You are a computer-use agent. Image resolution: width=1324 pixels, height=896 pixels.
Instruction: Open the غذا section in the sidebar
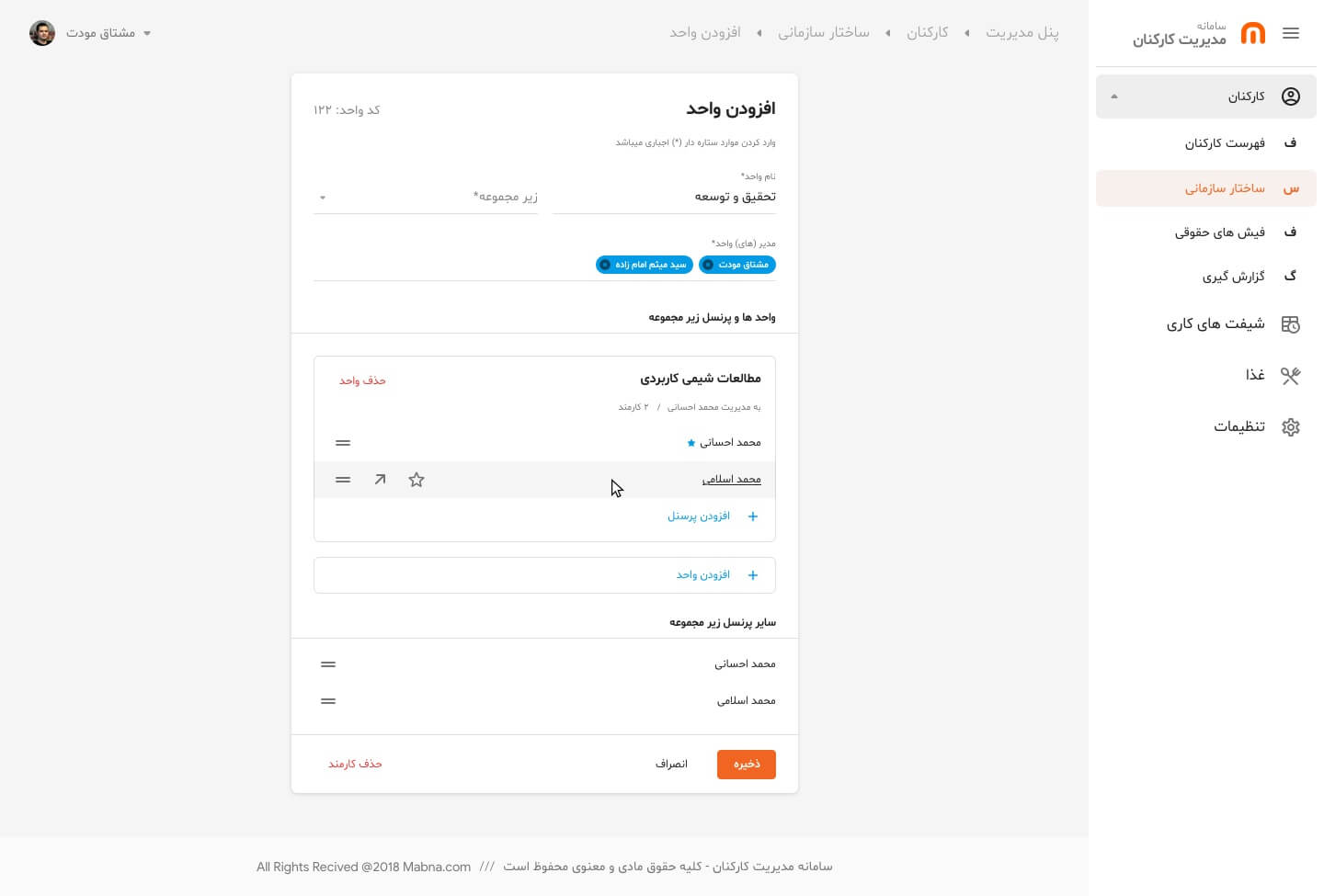(1255, 375)
